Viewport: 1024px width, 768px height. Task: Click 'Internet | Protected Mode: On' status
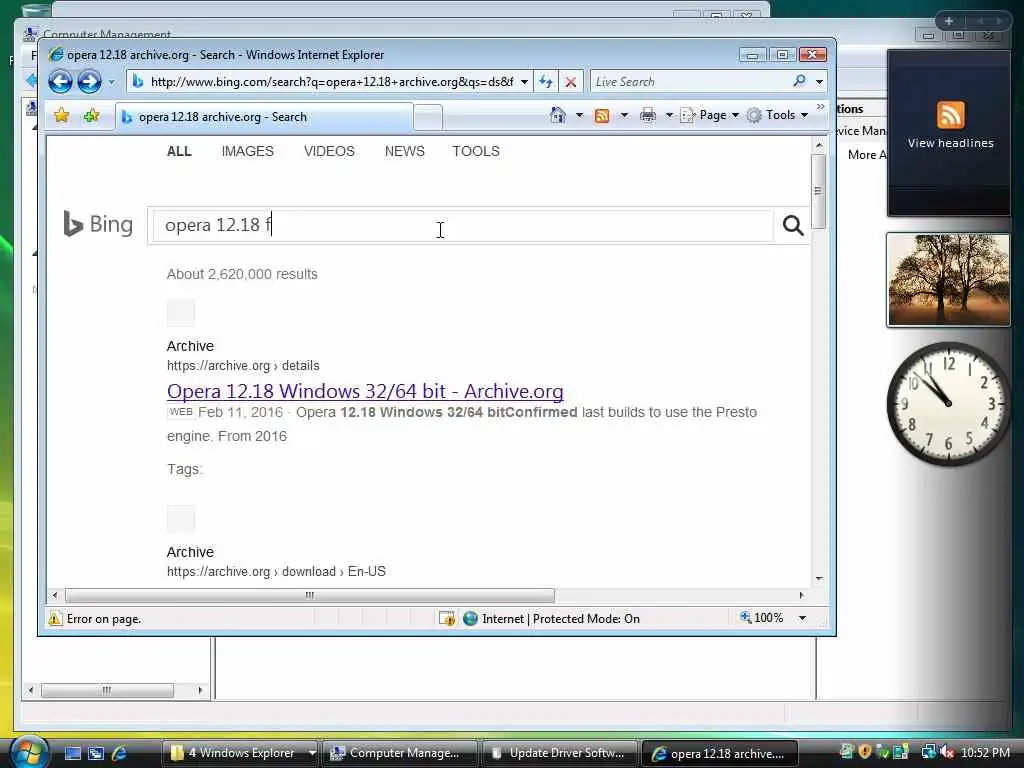click(552, 618)
